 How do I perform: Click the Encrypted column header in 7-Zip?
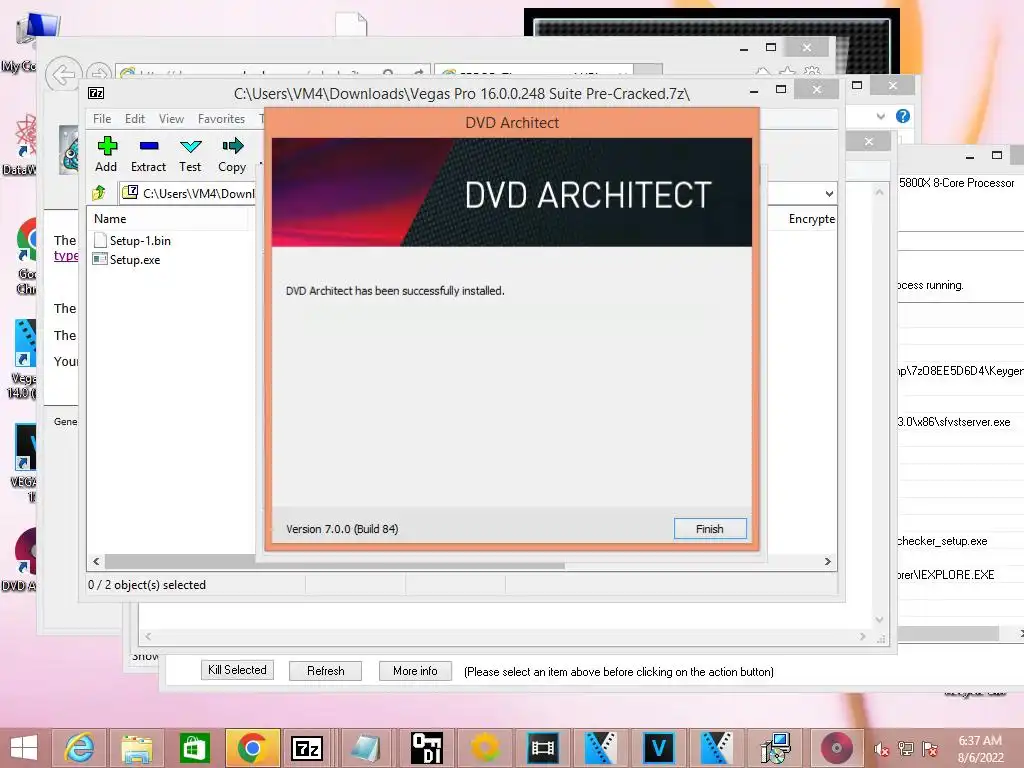tap(811, 219)
